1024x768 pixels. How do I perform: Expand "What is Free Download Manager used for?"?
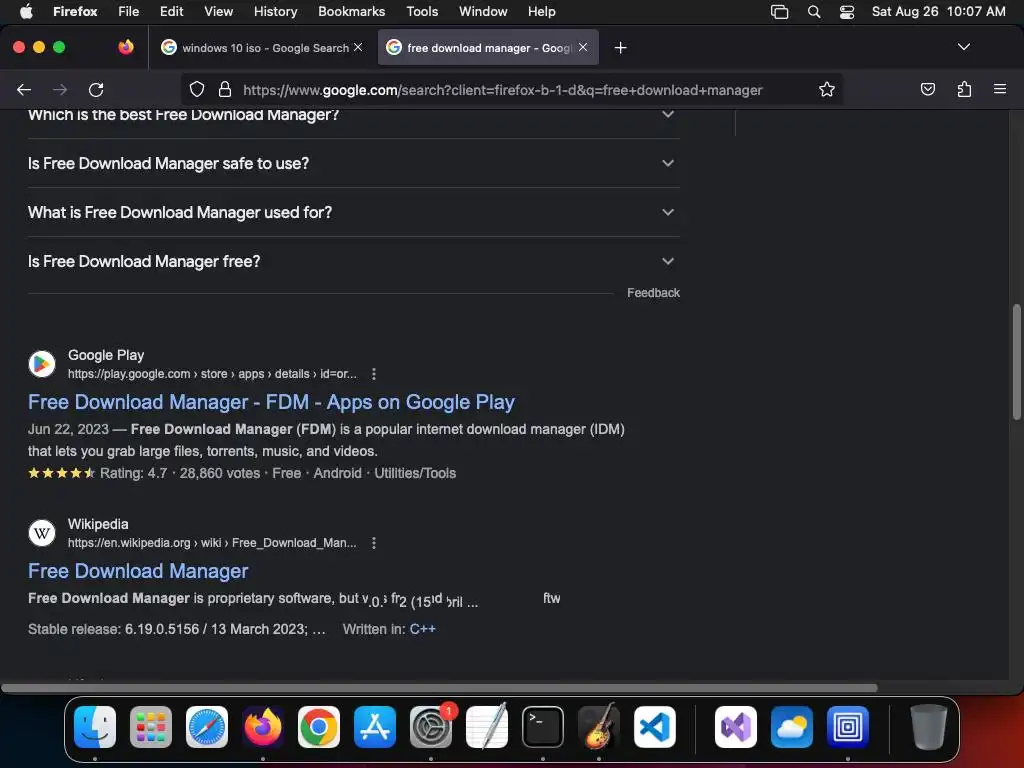[353, 212]
